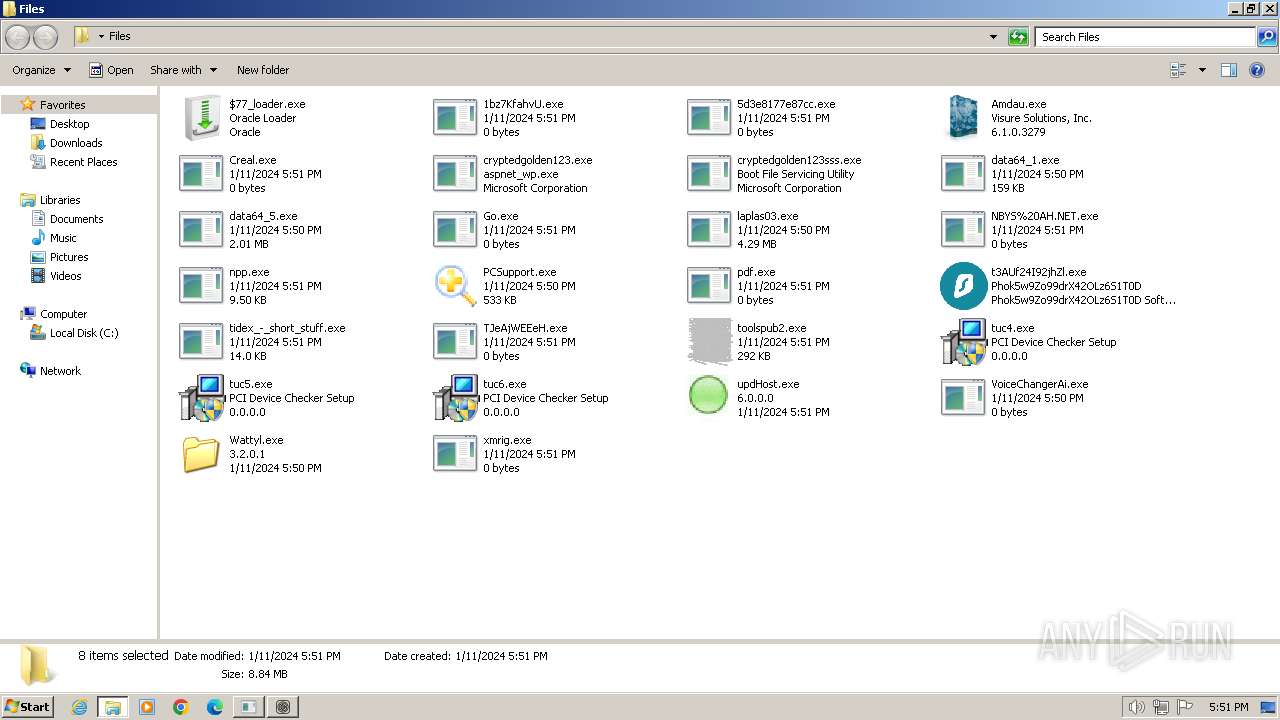Click the Search Files input box
This screenshot has height=720, width=1280.
coord(1146,37)
